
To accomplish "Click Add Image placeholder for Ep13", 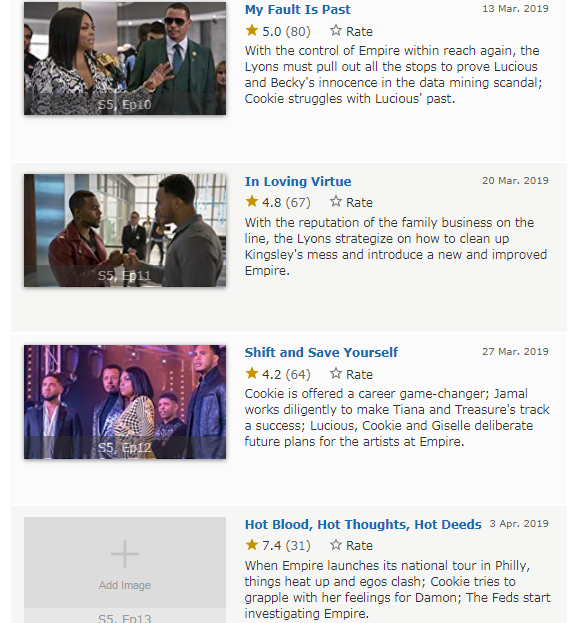I will 125,570.
